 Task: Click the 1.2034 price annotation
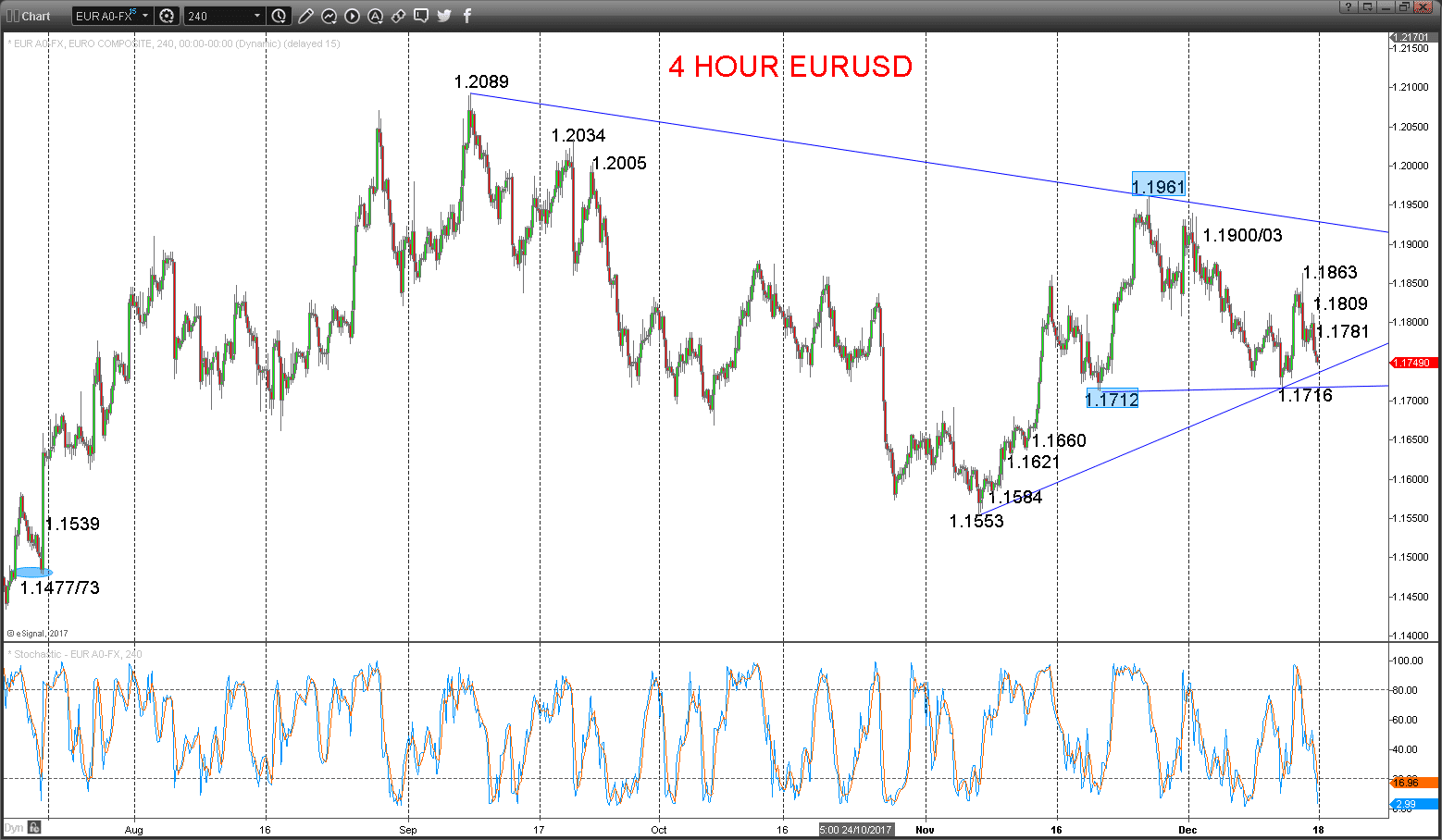point(578,135)
